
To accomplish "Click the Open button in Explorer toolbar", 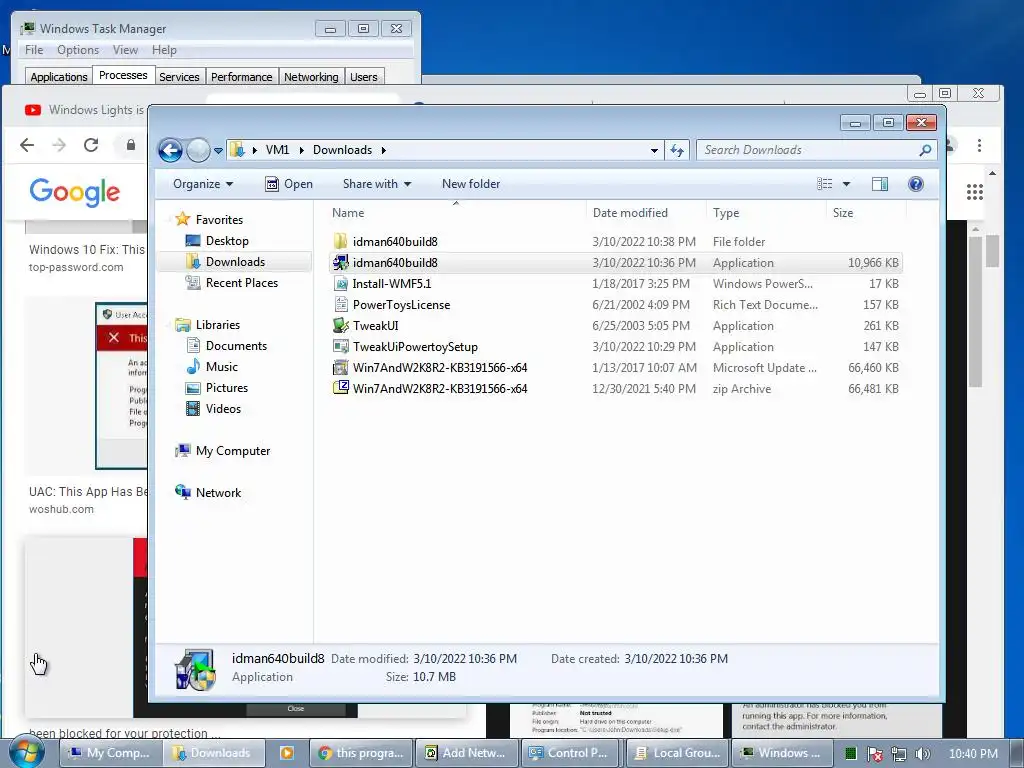I will (289, 184).
